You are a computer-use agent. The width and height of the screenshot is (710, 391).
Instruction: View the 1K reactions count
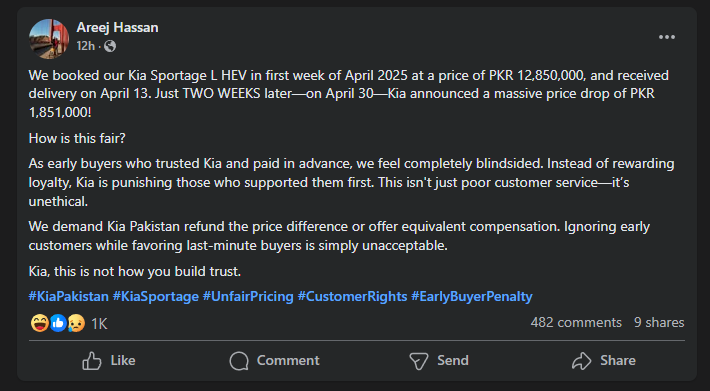pos(99,324)
